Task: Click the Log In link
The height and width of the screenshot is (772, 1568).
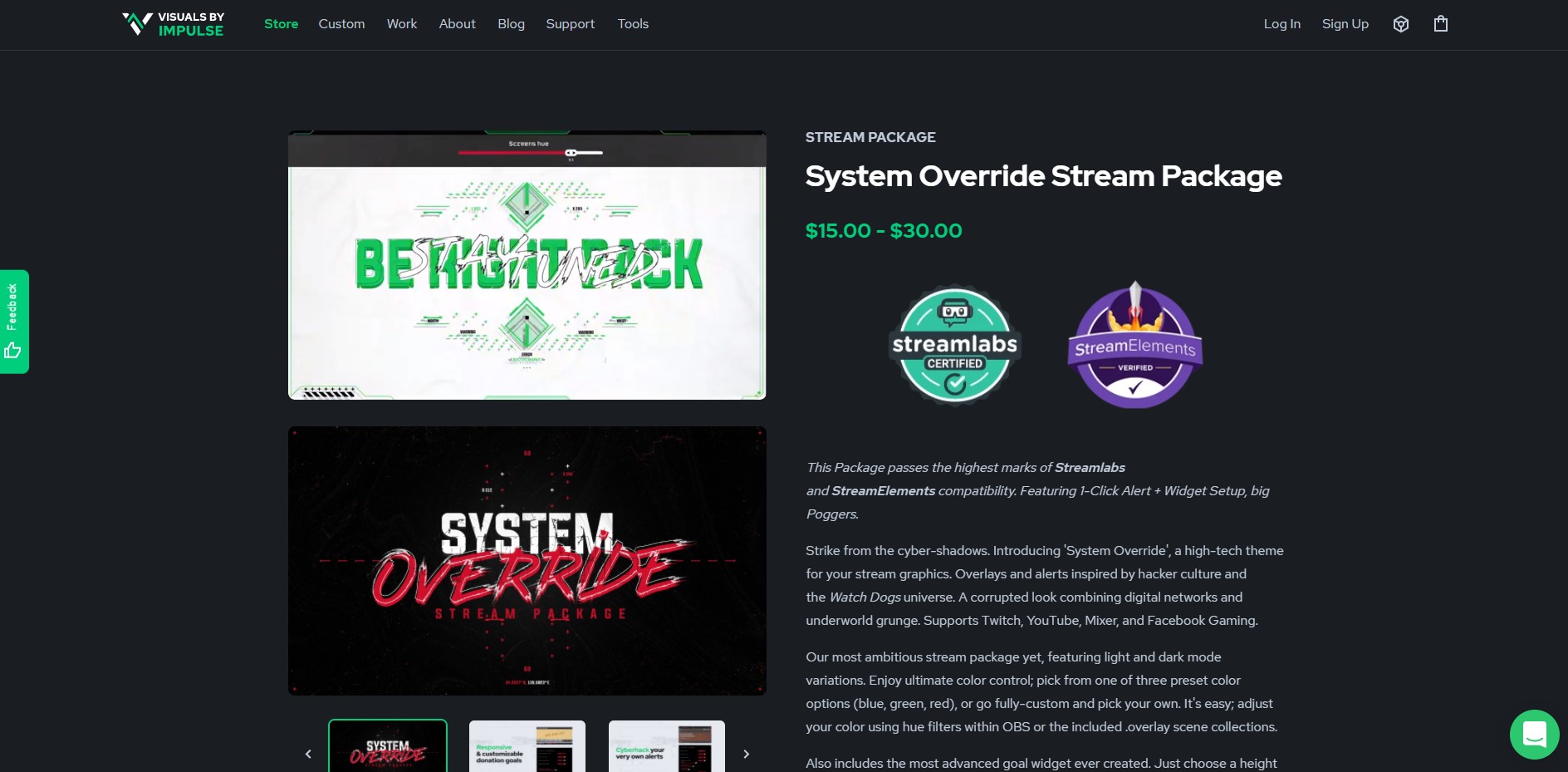Action: 1281,24
